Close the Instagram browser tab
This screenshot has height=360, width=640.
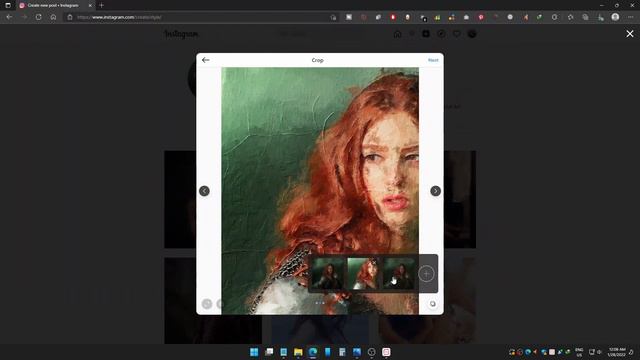[90, 5]
